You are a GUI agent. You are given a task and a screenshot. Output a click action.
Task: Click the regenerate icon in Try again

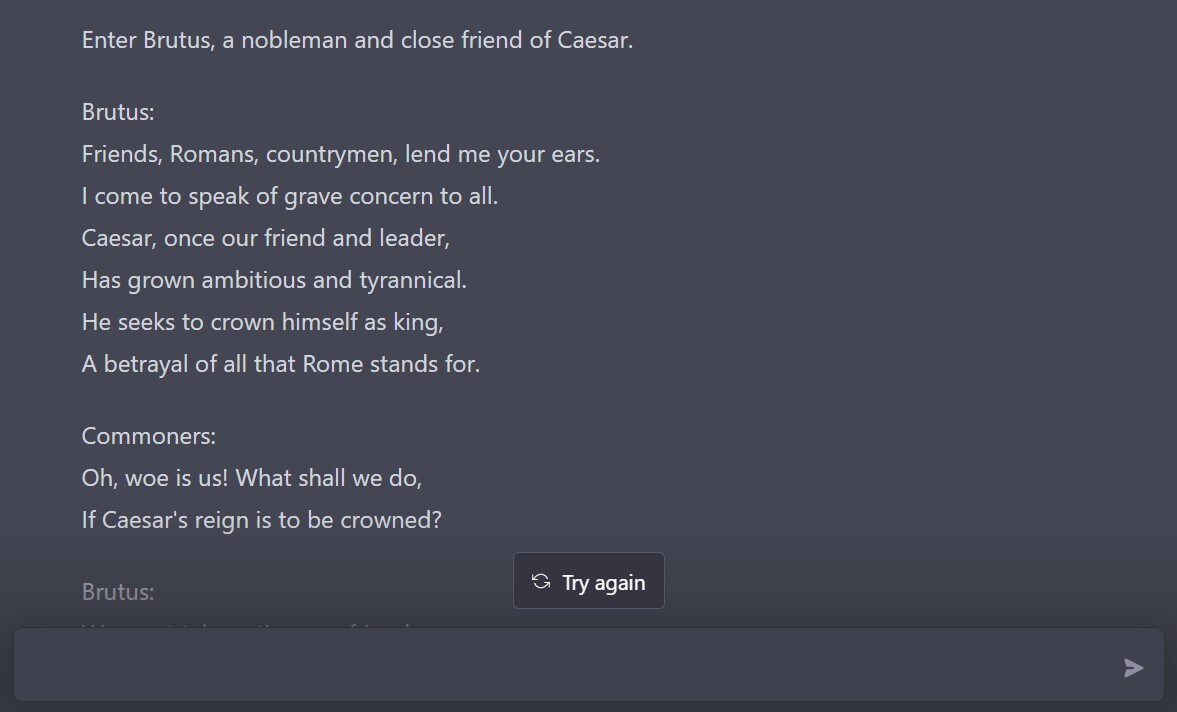(541, 582)
